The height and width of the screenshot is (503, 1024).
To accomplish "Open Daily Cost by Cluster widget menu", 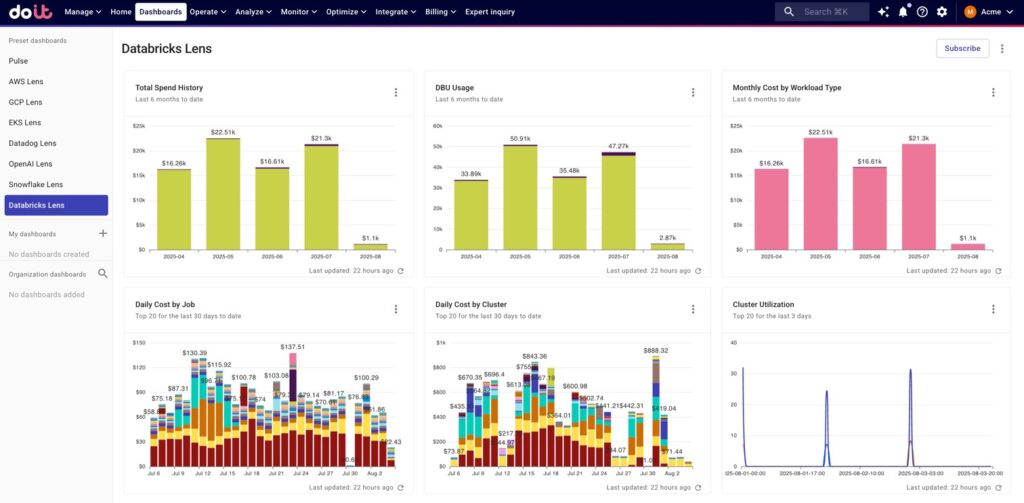I will pyautogui.click(x=693, y=309).
